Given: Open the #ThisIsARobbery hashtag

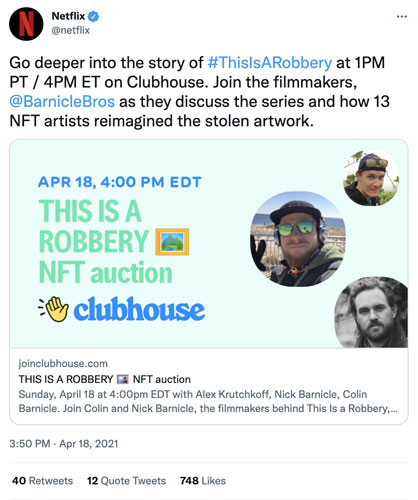Looking at the screenshot, I should click(x=270, y=63).
